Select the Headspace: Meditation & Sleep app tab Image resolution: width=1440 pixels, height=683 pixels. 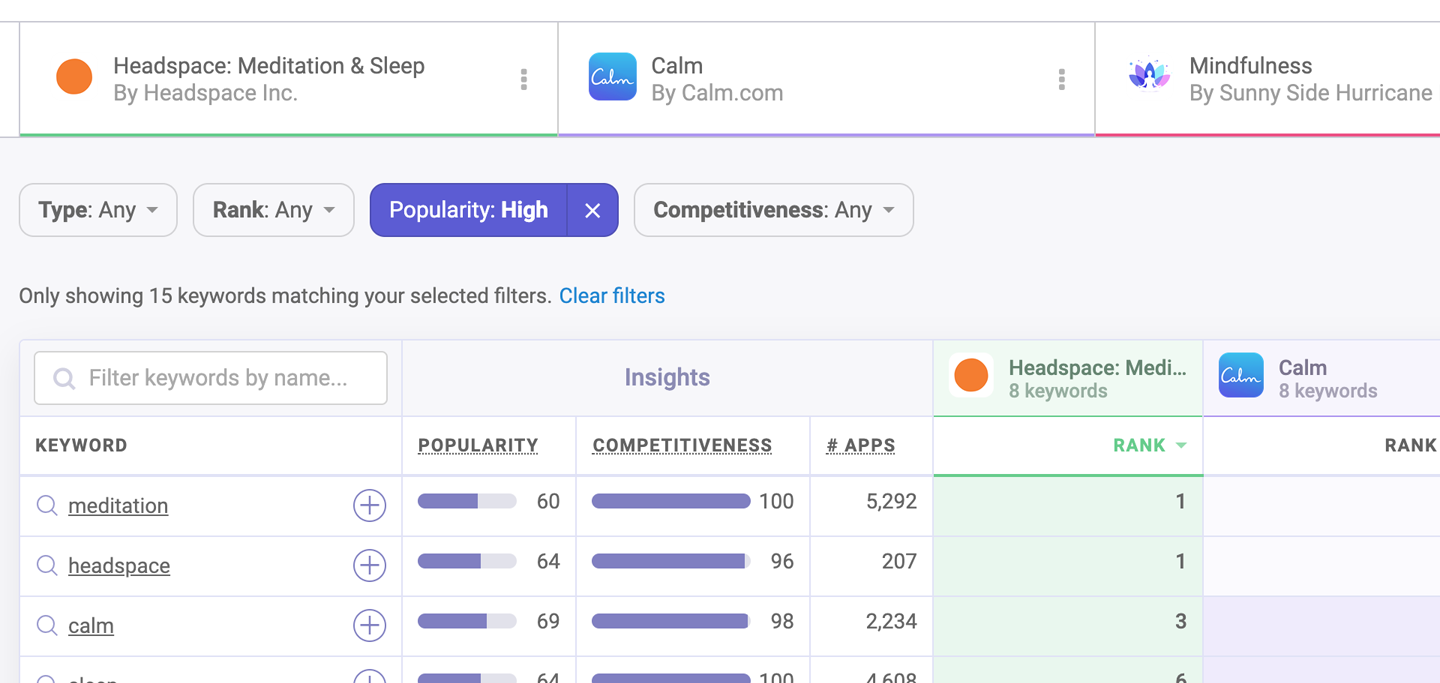(288, 79)
